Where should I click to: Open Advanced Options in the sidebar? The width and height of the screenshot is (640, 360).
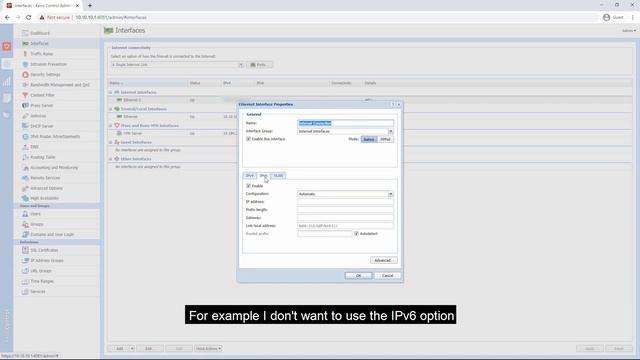[x=46, y=188]
